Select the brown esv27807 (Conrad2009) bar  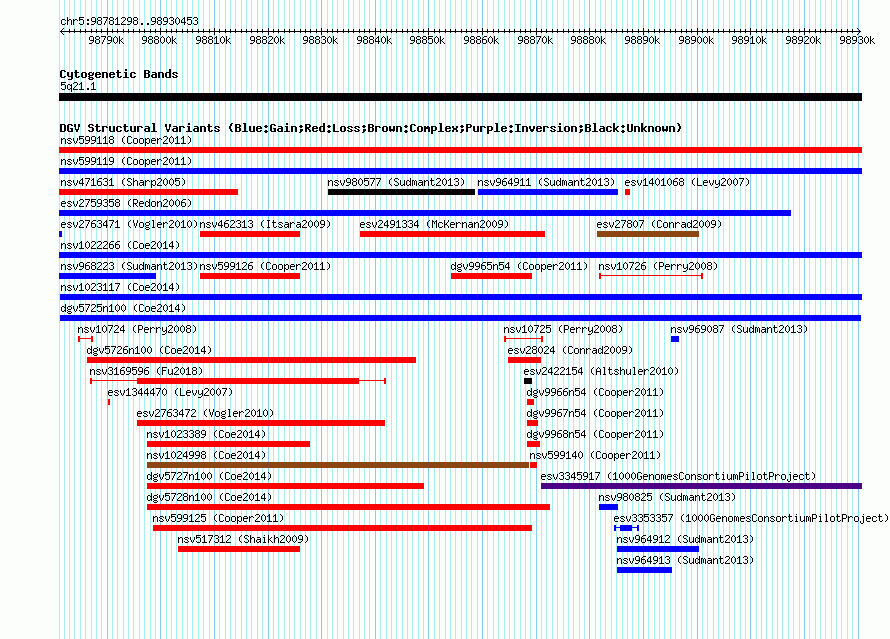click(x=648, y=234)
